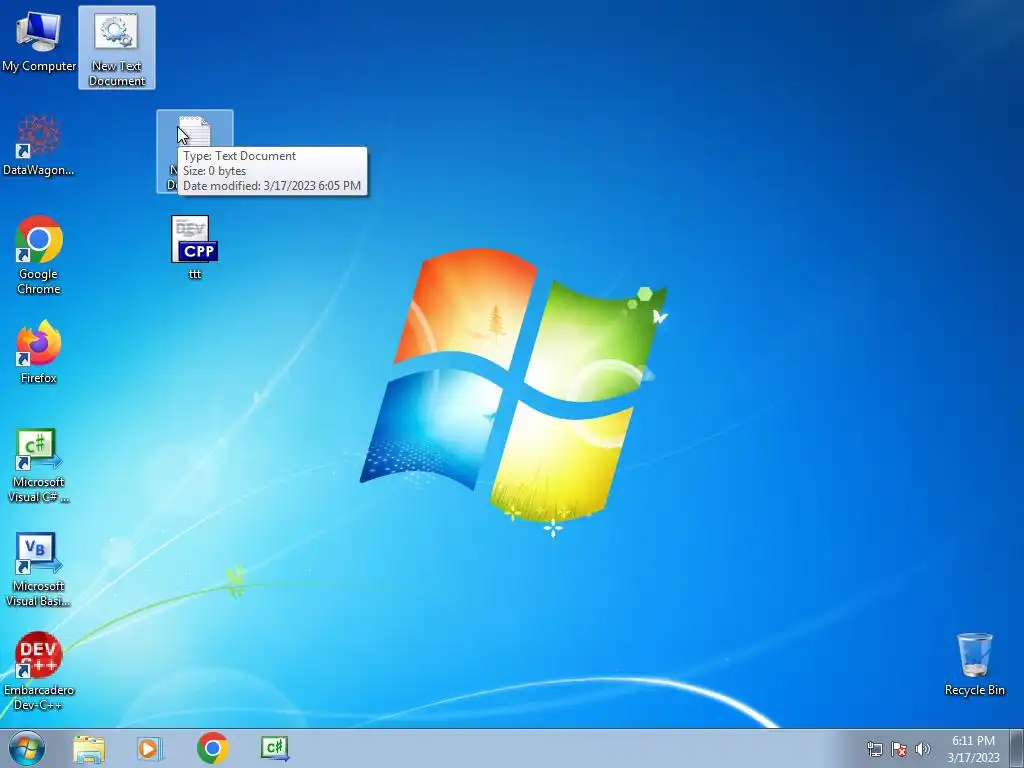This screenshot has height=768, width=1024.
Task: Click the network tray icon
Action: coord(874,749)
